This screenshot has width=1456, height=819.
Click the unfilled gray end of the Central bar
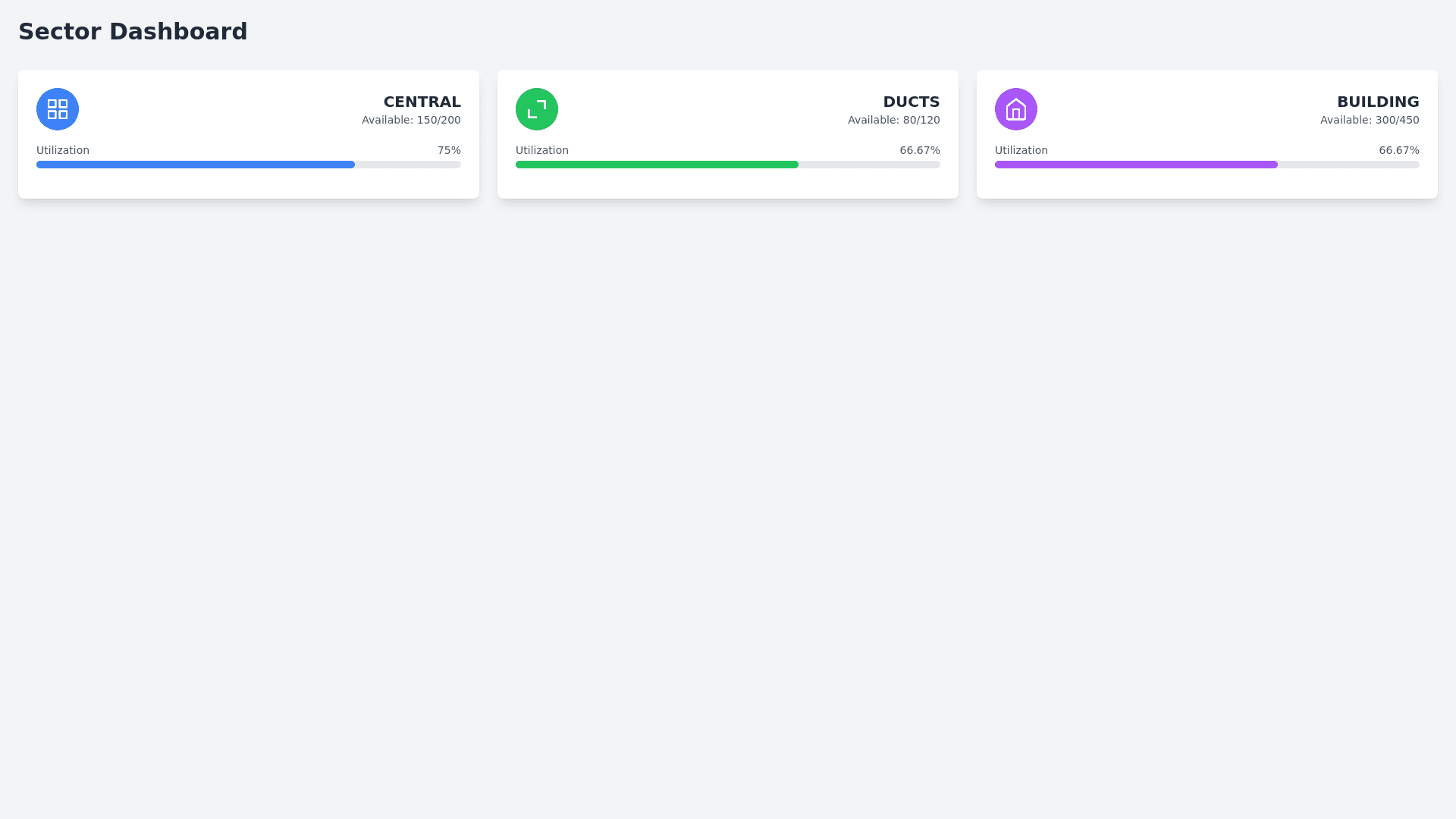[408, 165]
